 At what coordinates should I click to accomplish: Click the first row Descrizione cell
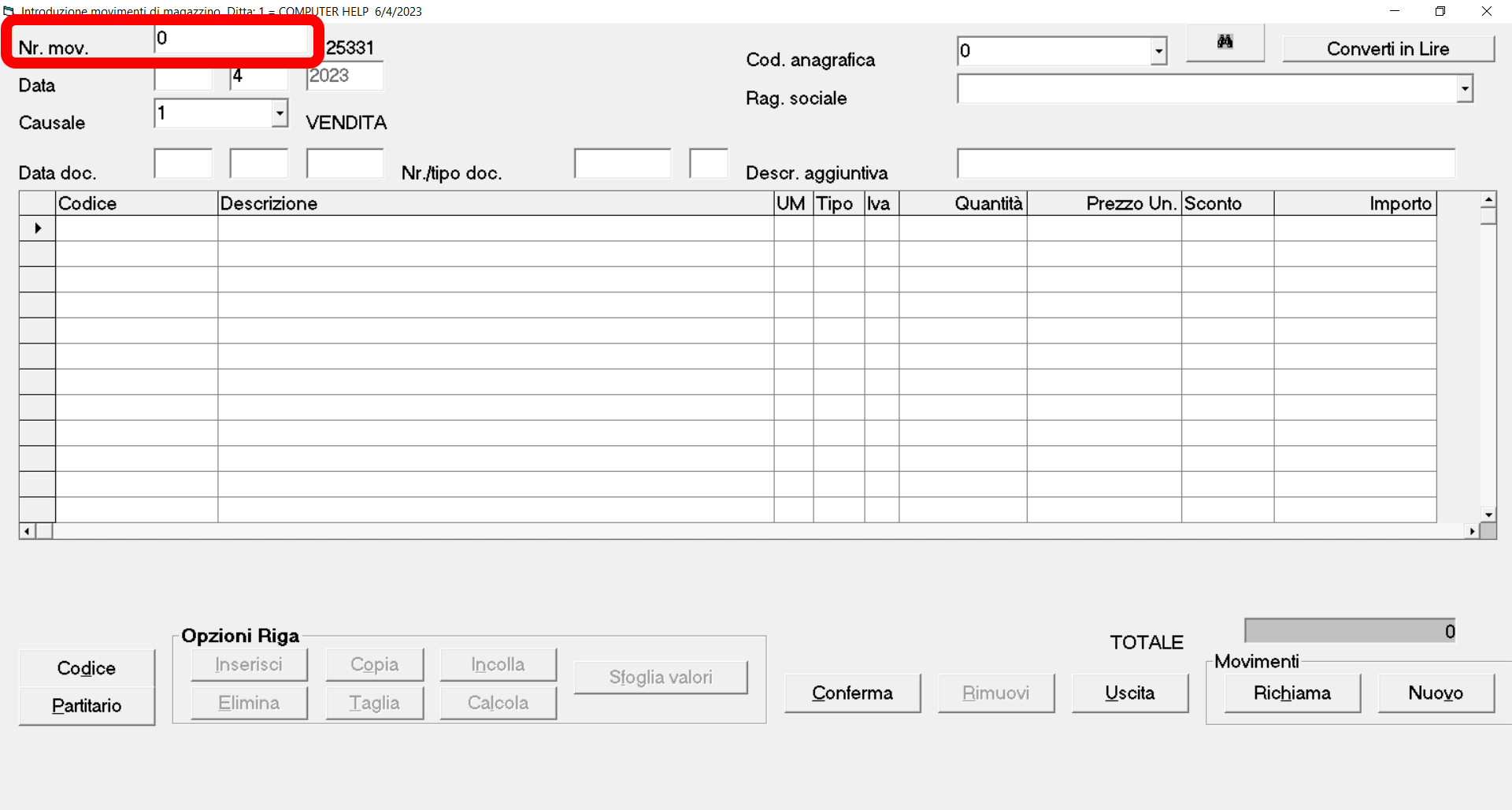tap(496, 229)
